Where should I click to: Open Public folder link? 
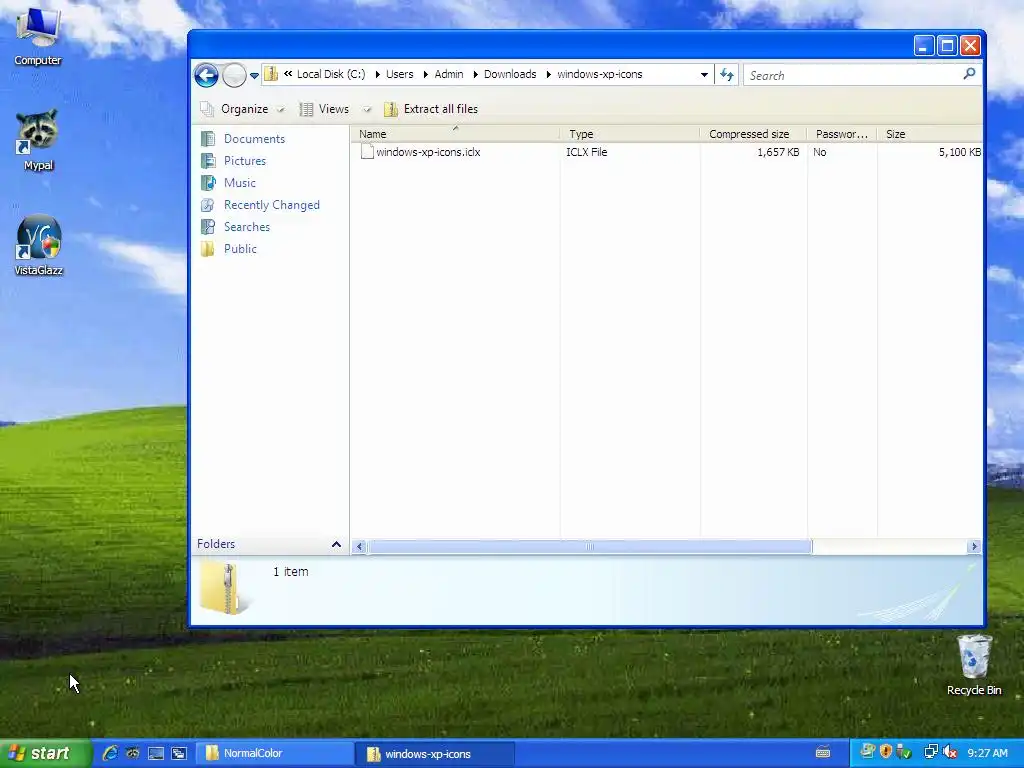240,249
